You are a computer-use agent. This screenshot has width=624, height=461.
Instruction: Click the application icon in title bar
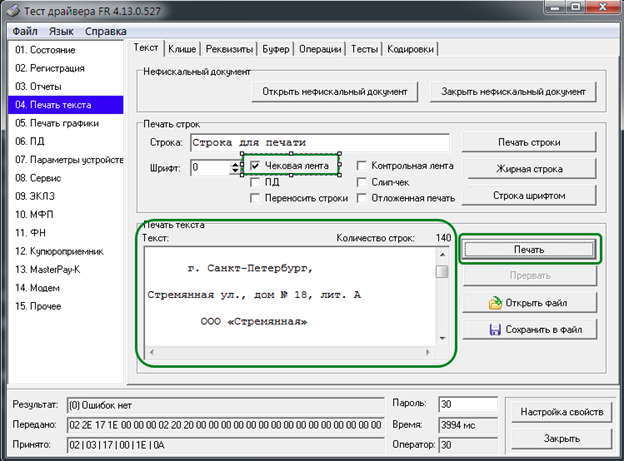pyautogui.click(x=12, y=10)
